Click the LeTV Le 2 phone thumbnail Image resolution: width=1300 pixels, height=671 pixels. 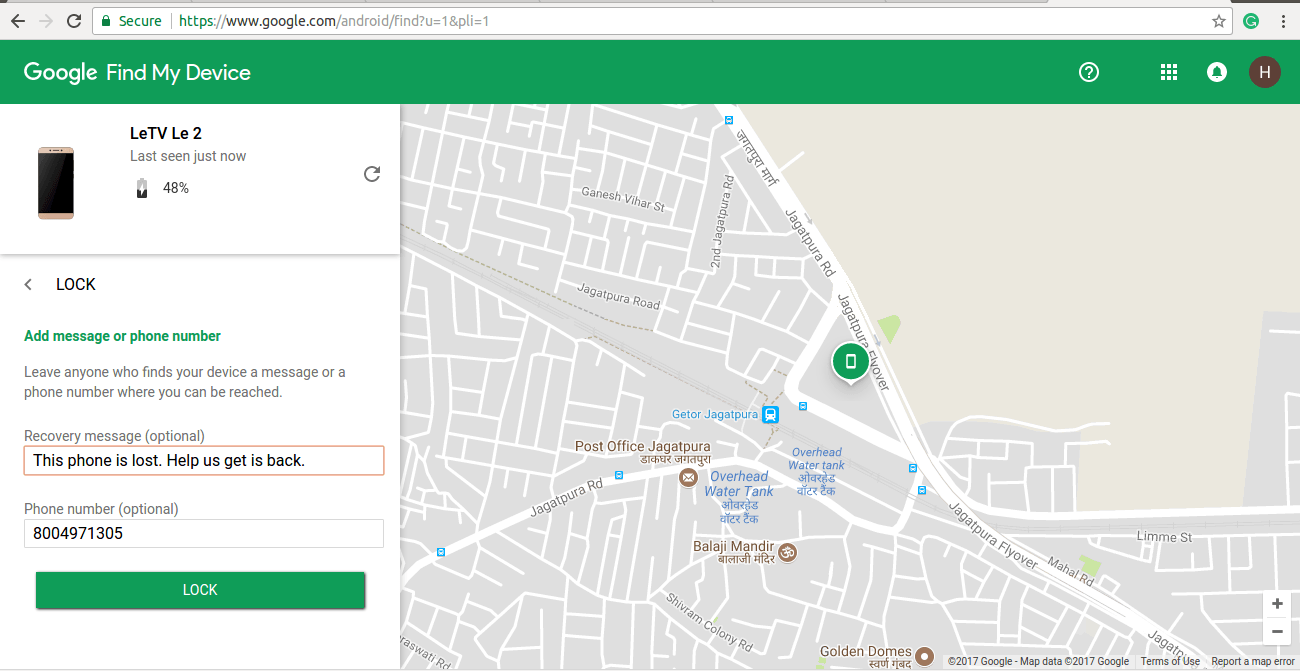(56, 182)
